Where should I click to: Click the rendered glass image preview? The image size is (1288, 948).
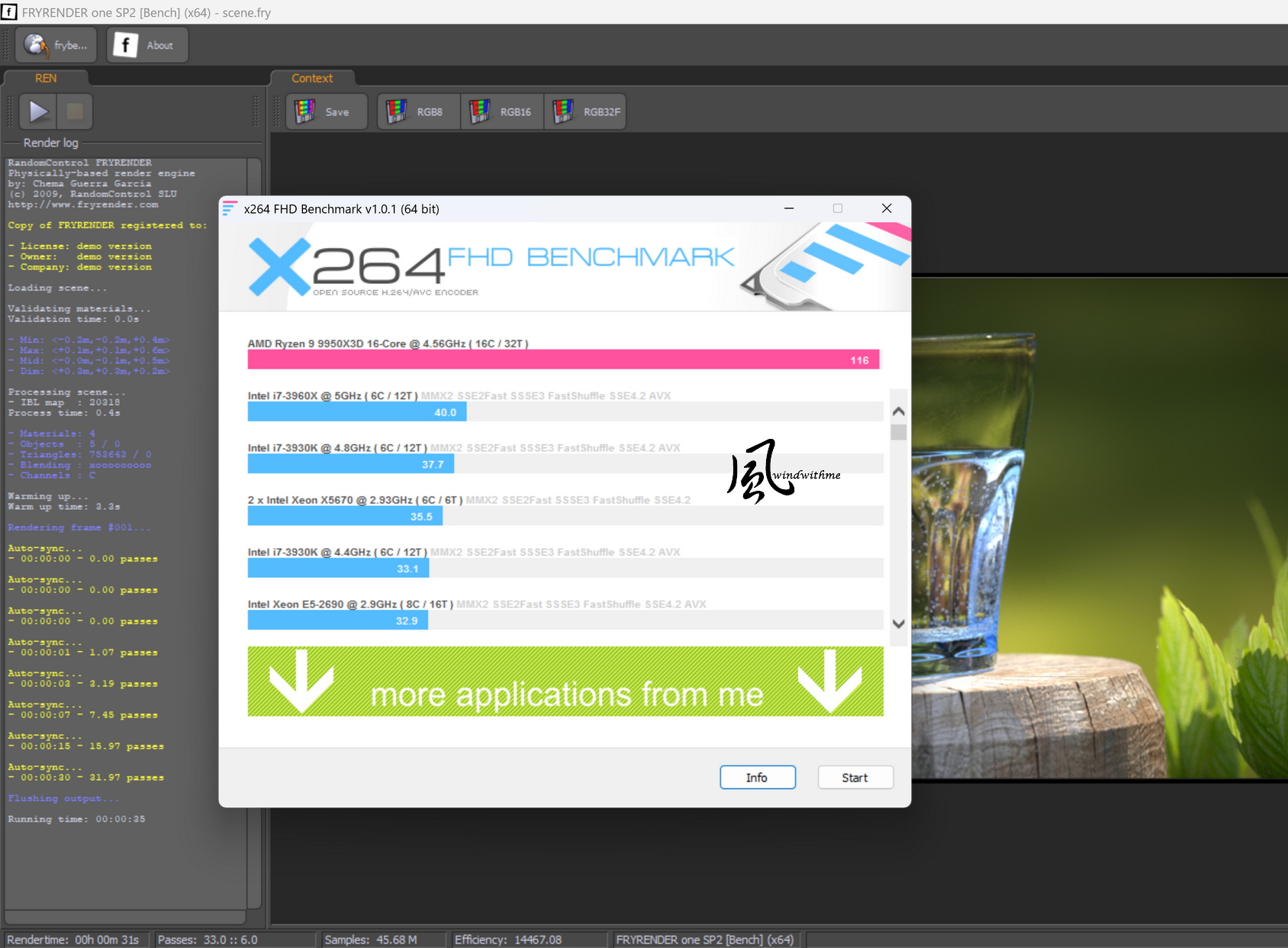coord(1100,527)
